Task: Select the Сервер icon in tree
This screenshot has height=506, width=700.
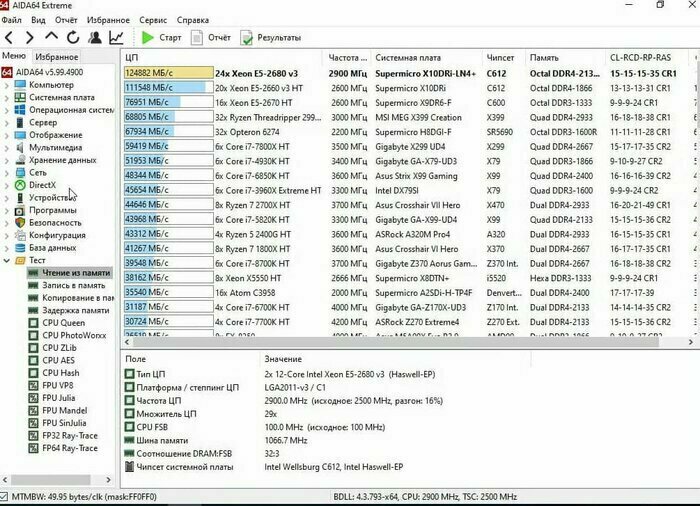Action: coord(20,122)
